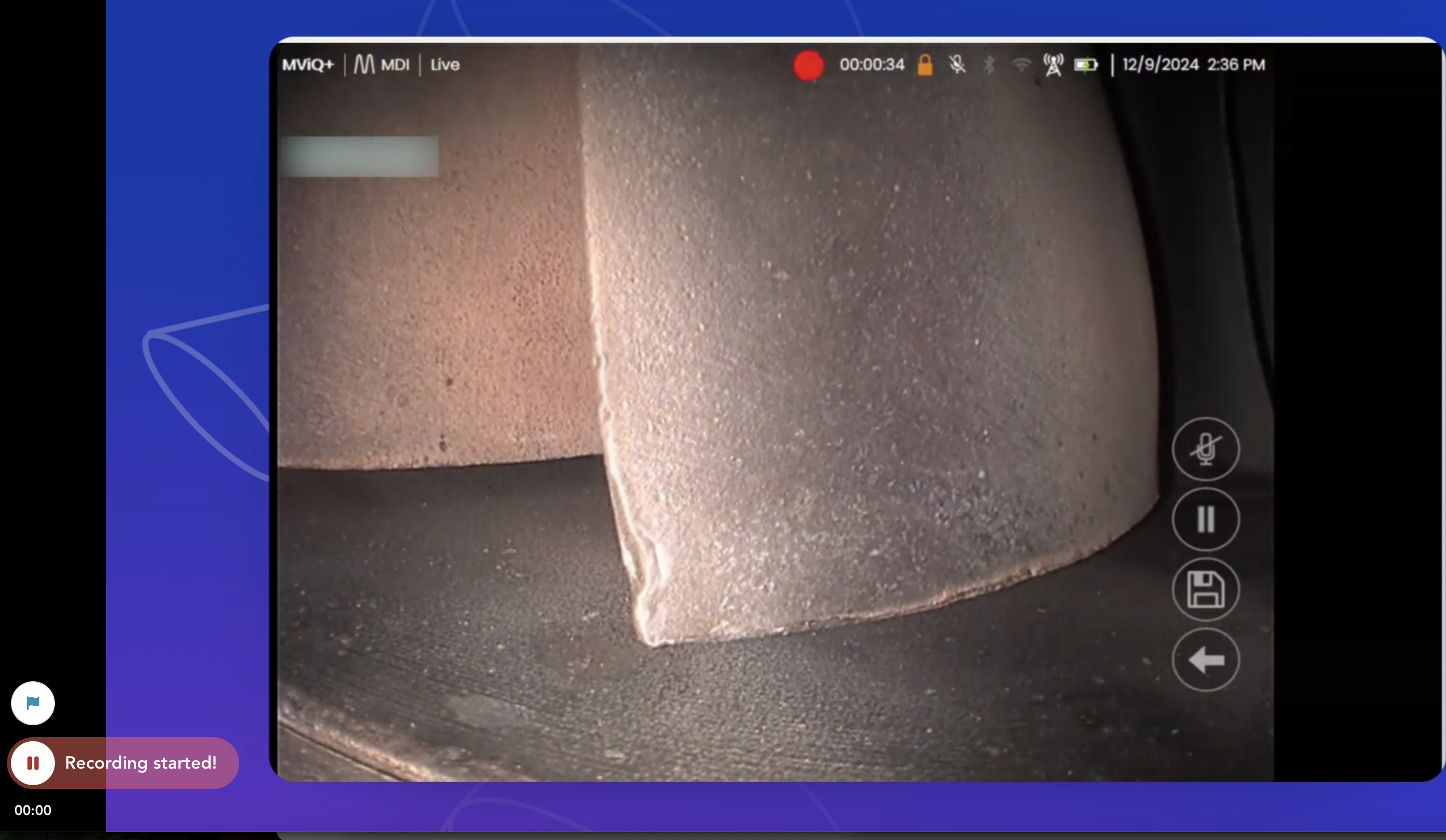The width and height of the screenshot is (1446, 840).
Task: Click the floppy disk save icon
Action: click(1205, 589)
